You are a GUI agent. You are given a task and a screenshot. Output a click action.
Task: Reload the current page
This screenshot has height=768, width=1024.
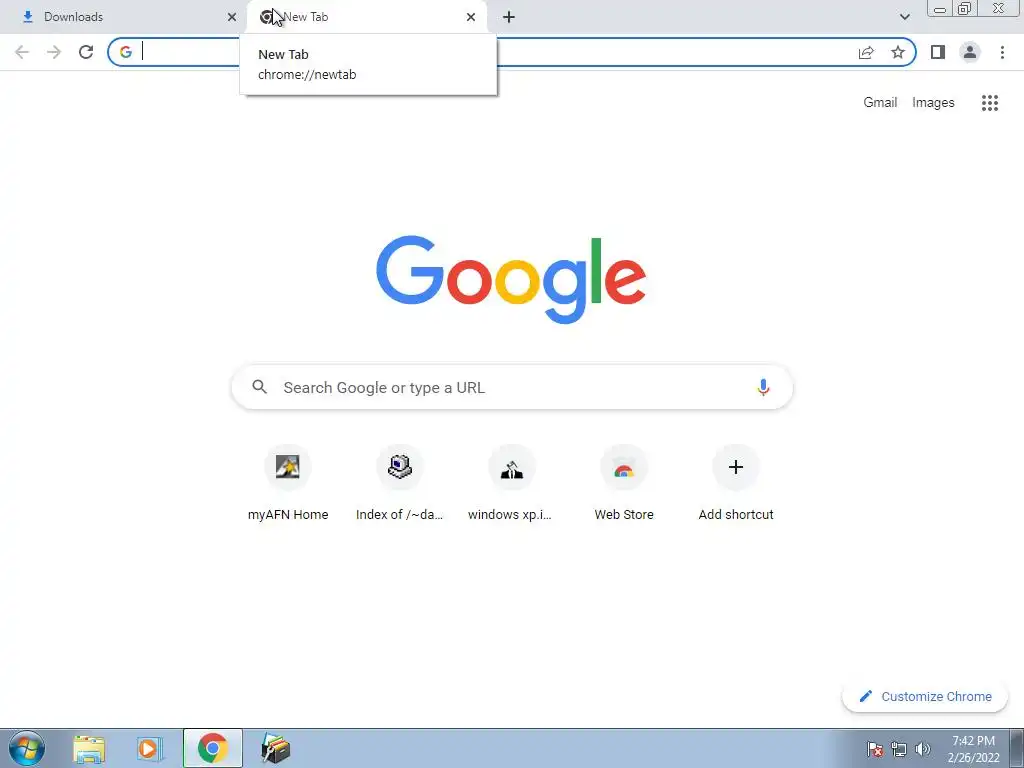[86, 52]
